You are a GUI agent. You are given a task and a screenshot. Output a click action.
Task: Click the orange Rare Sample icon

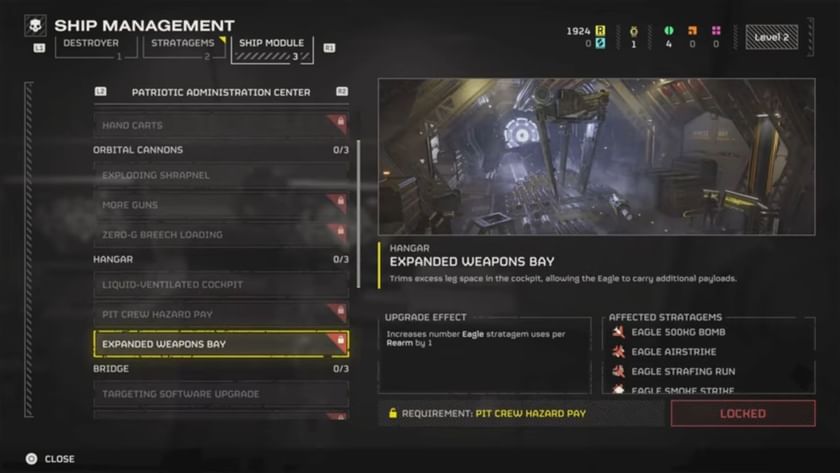point(692,31)
